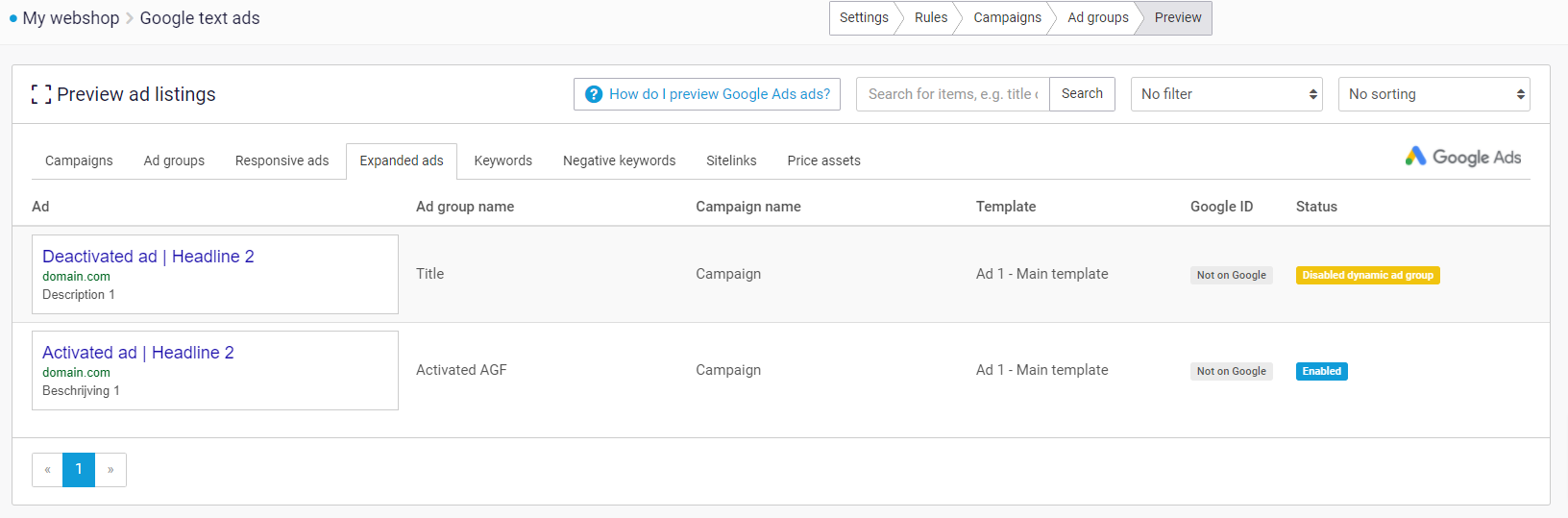Go to the next page arrow
1568x518 pixels.
click(110, 470)
